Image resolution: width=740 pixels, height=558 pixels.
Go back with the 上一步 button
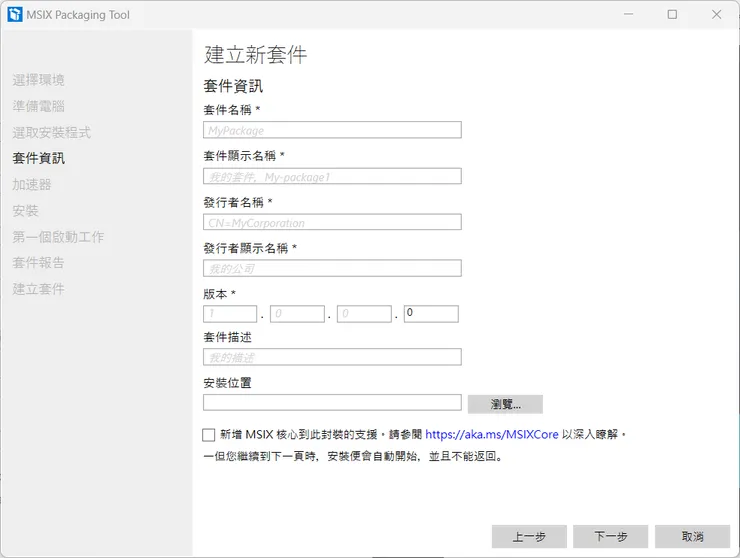[529, 536]
